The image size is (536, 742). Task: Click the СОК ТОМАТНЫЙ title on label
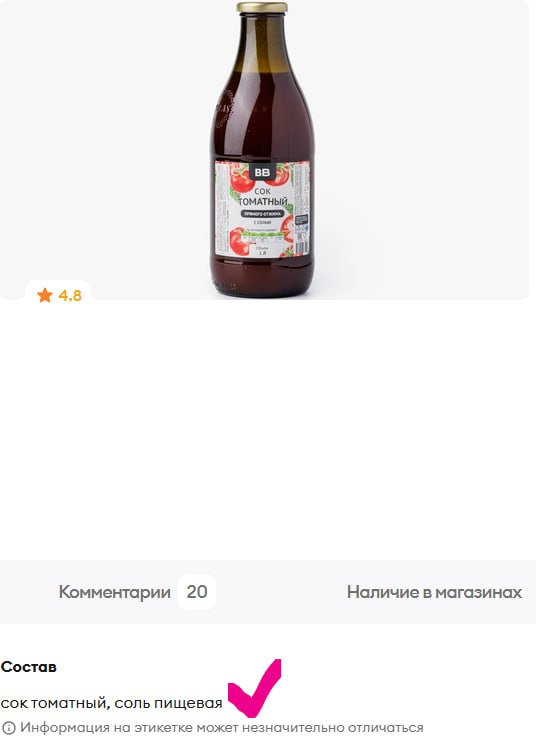[x=262, y=197]
